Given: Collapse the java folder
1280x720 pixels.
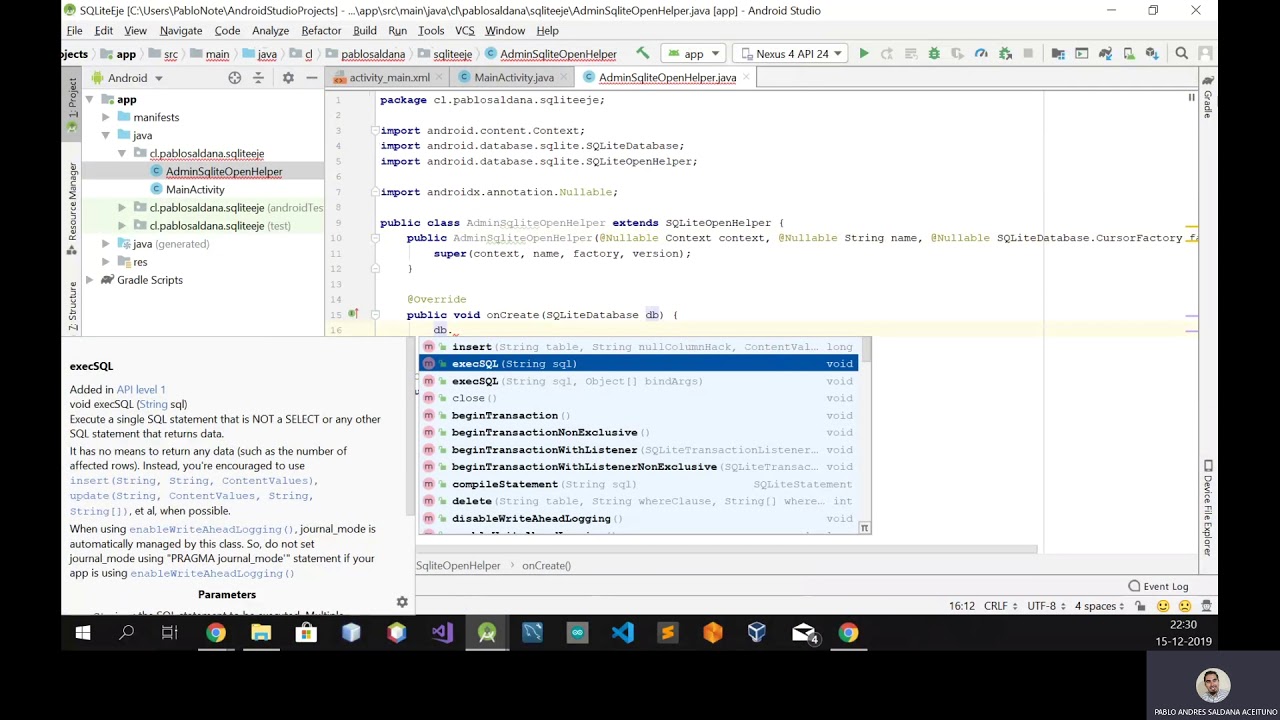Looking at the screenshot, I should tap(106, 135).
